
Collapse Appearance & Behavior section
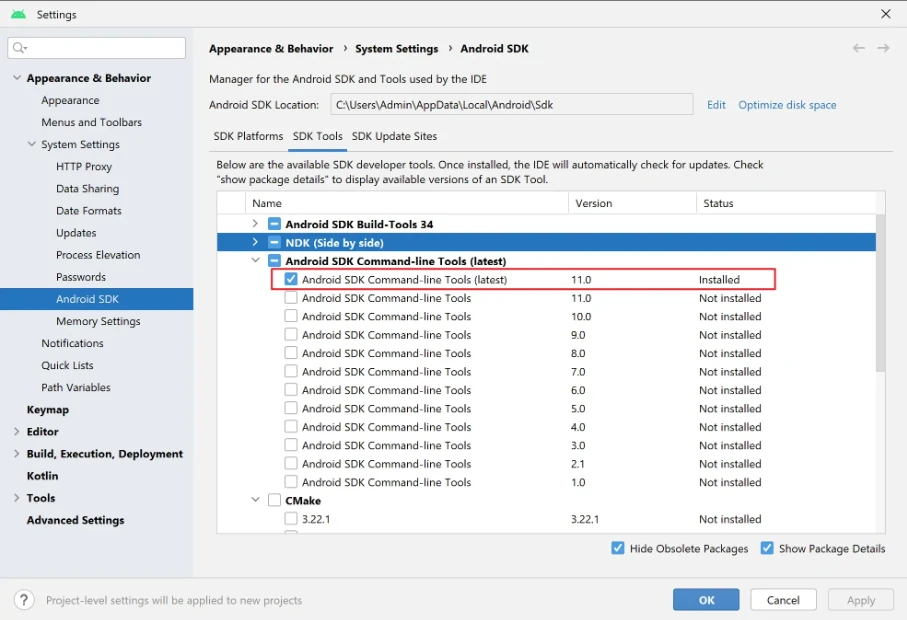click(17, 78)
